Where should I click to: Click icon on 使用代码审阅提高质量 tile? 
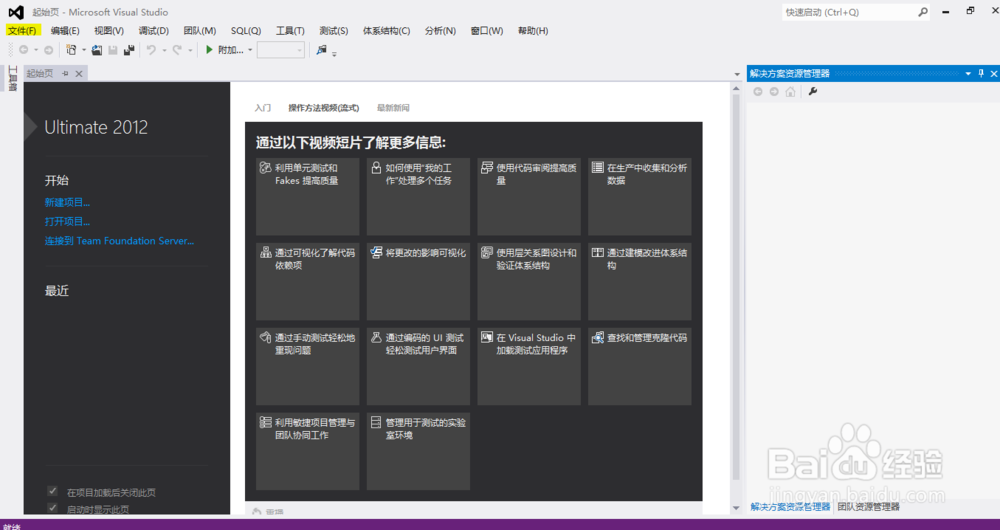(487, 168)
